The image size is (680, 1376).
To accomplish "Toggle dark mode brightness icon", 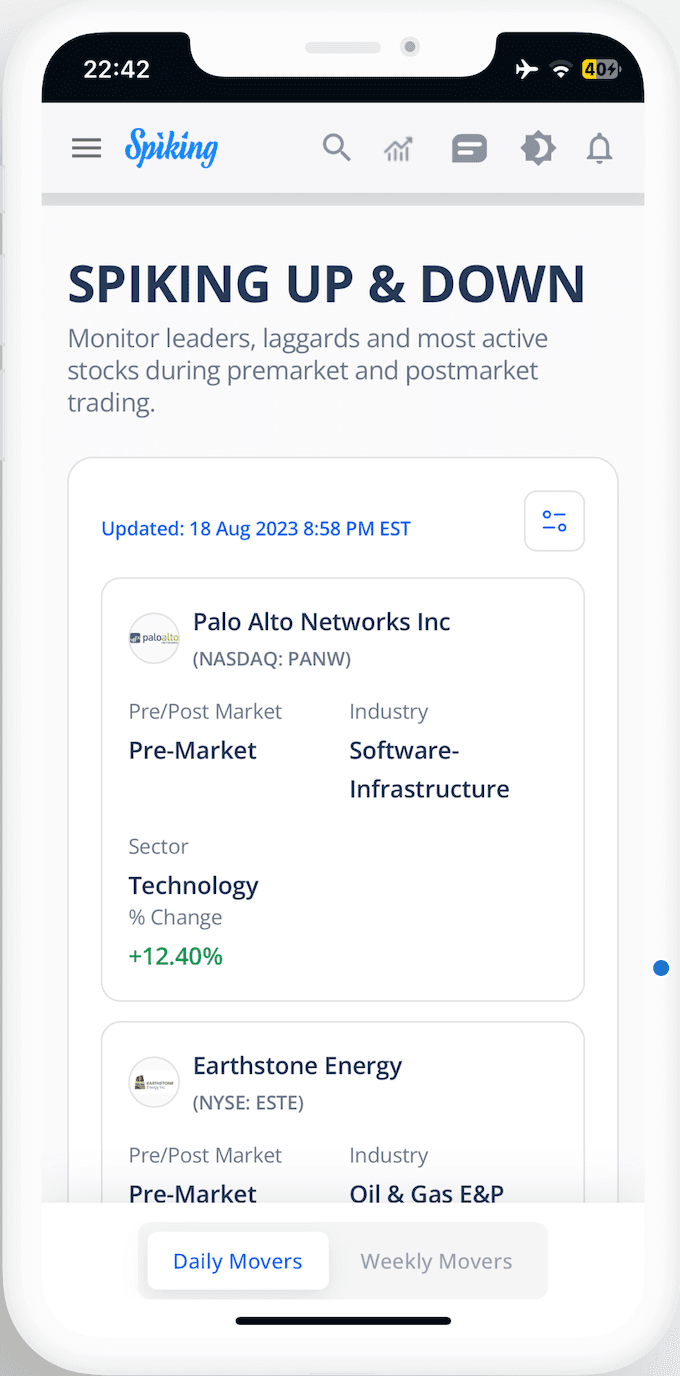I will [538, 149].
